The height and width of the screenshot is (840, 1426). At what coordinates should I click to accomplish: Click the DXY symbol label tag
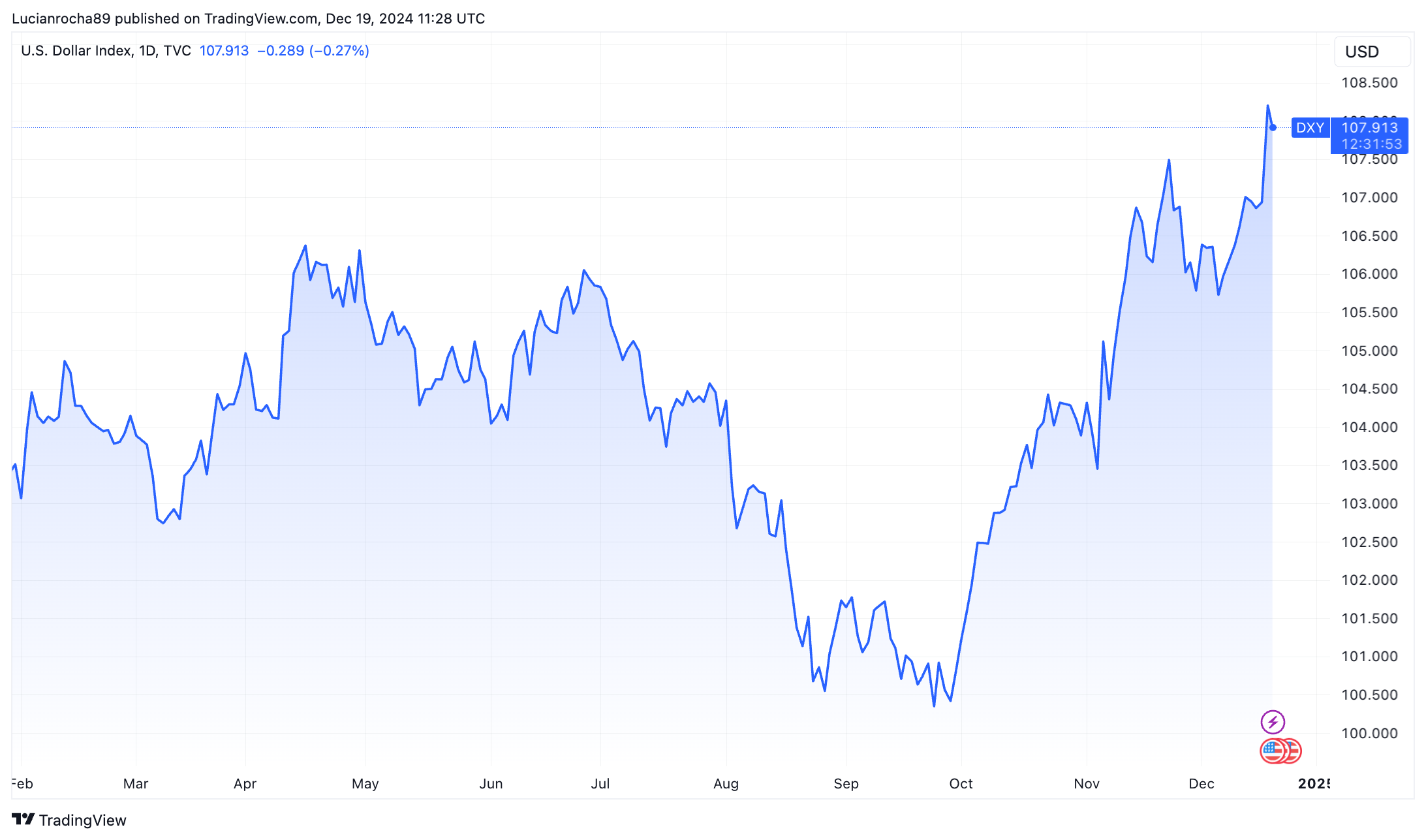coord(1310,128)
